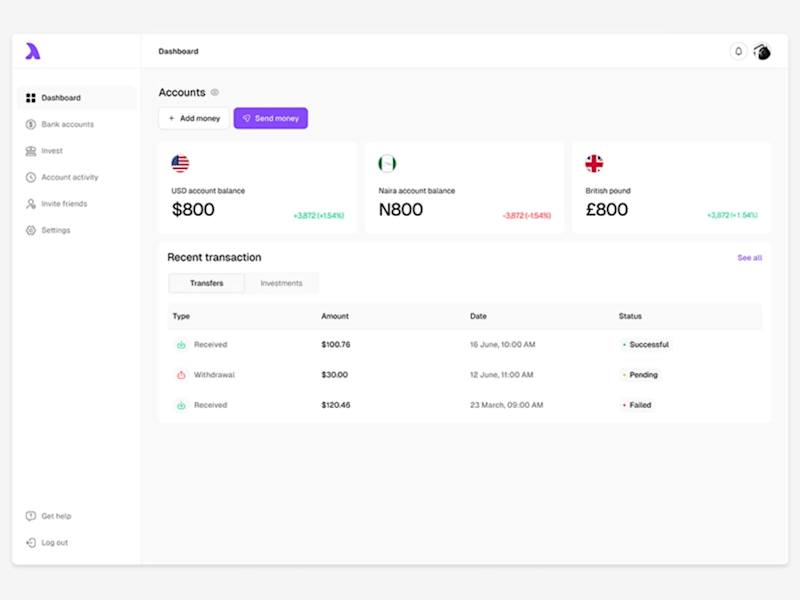Select the US flag icon
800x600 pixels.
pyautogui.click(x=180, y=163)
